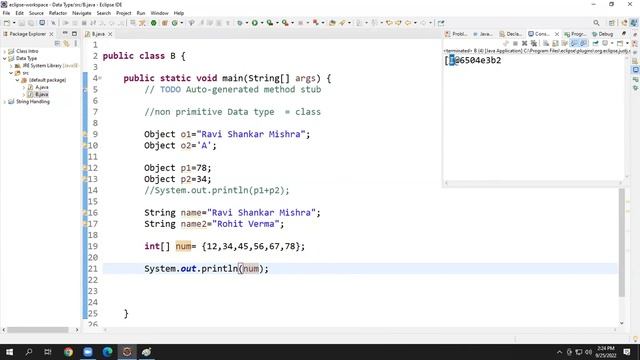Switch to the Problems tab
Screen dimensions: 640x360
(456, 34)
